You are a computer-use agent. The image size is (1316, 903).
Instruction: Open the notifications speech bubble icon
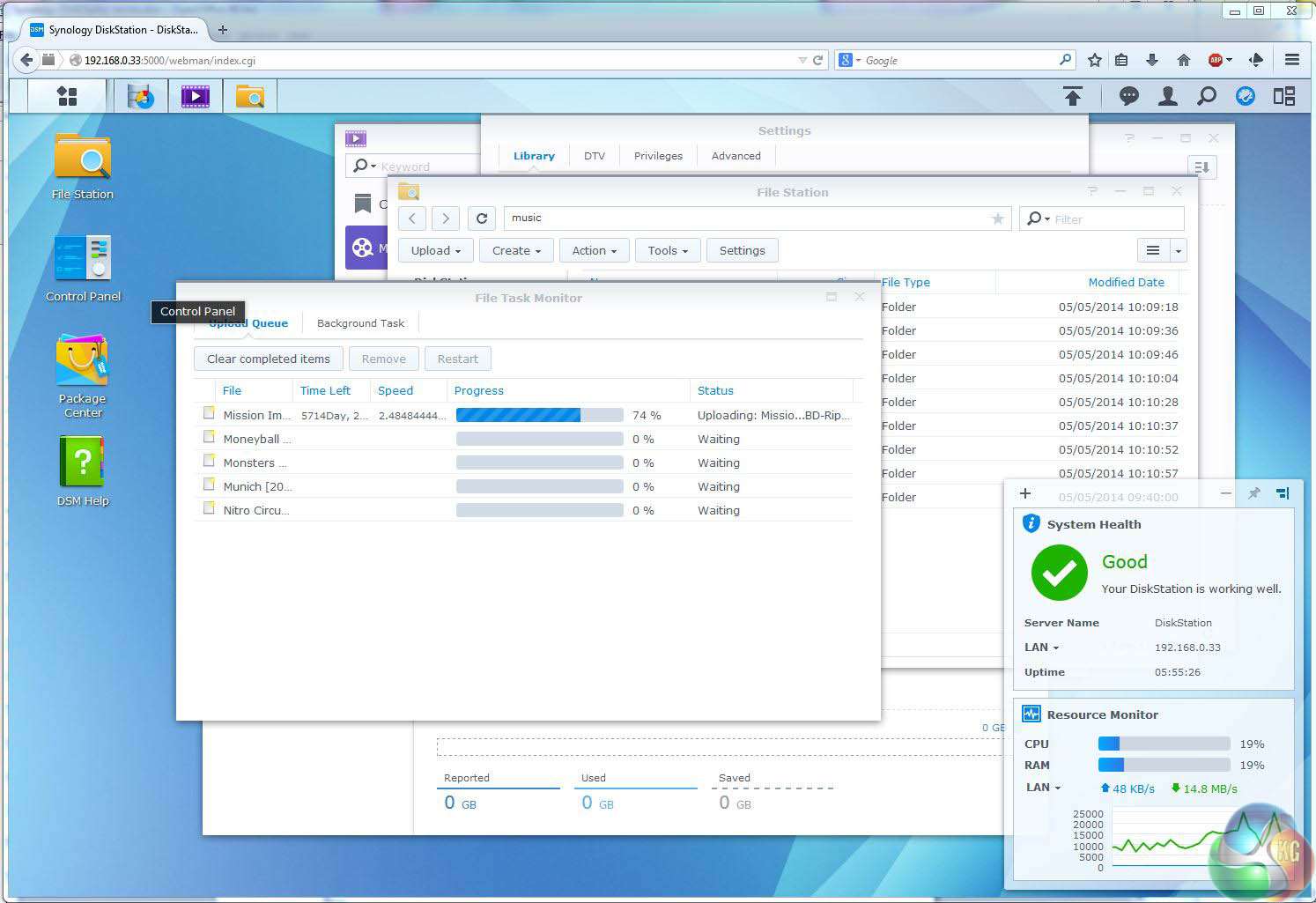(1128, 96)
